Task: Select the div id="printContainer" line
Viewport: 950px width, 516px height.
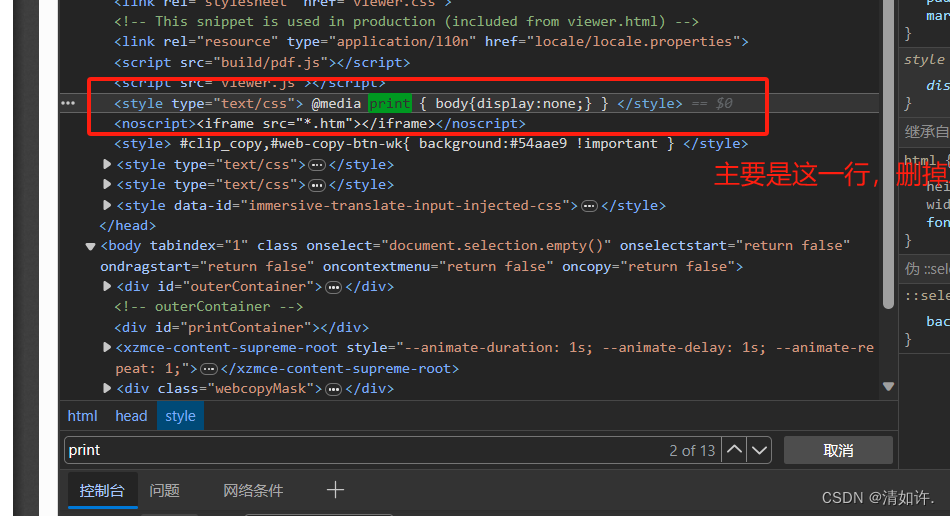Action: [242, 327]
